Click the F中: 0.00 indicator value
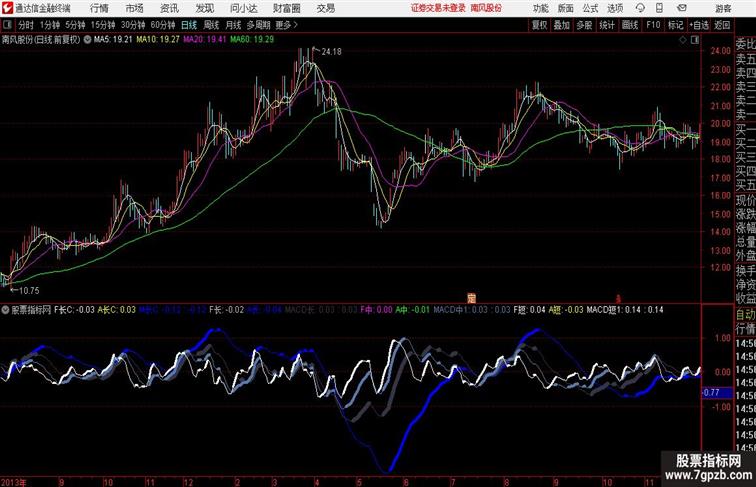 [x=377, y=310]
